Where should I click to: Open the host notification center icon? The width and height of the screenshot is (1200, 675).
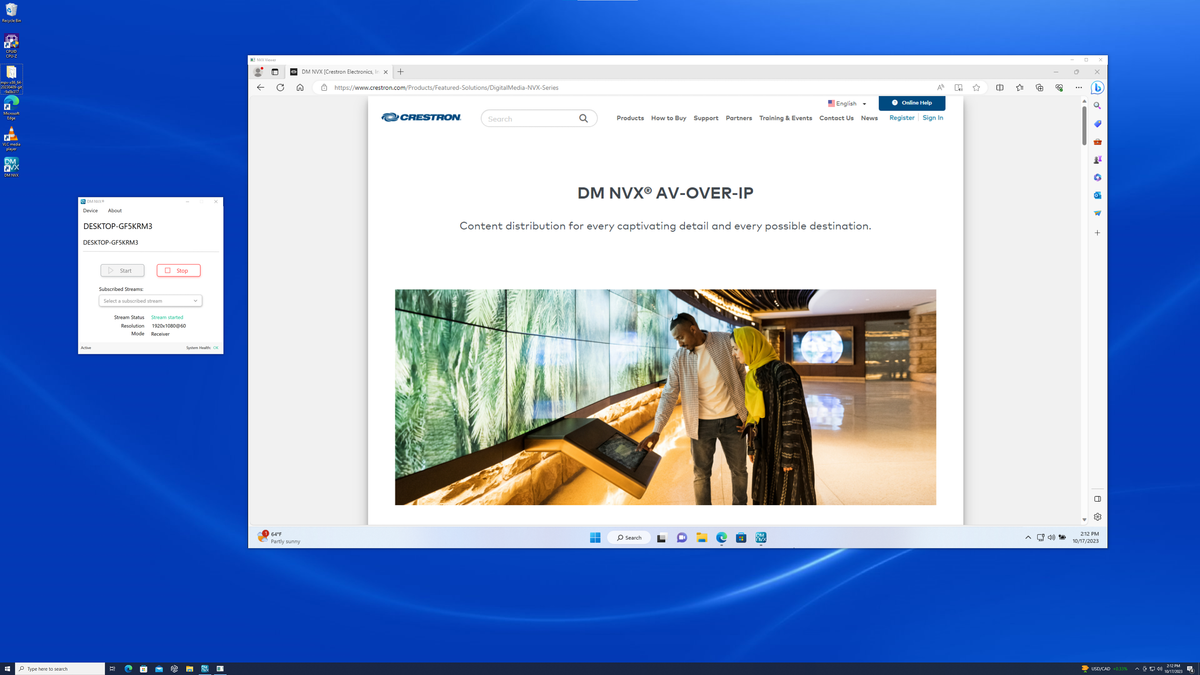(1192, 669)
